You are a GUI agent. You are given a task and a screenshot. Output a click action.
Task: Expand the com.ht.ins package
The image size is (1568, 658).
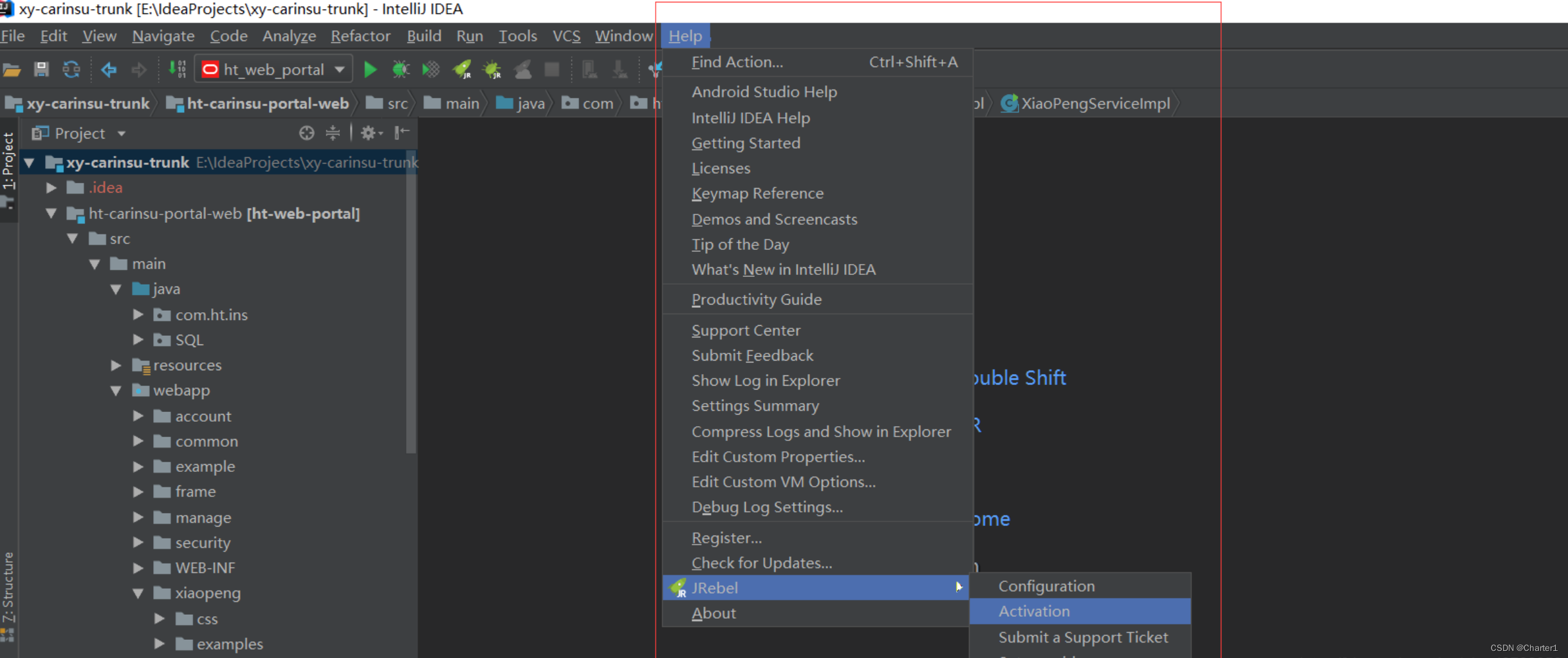138,314
